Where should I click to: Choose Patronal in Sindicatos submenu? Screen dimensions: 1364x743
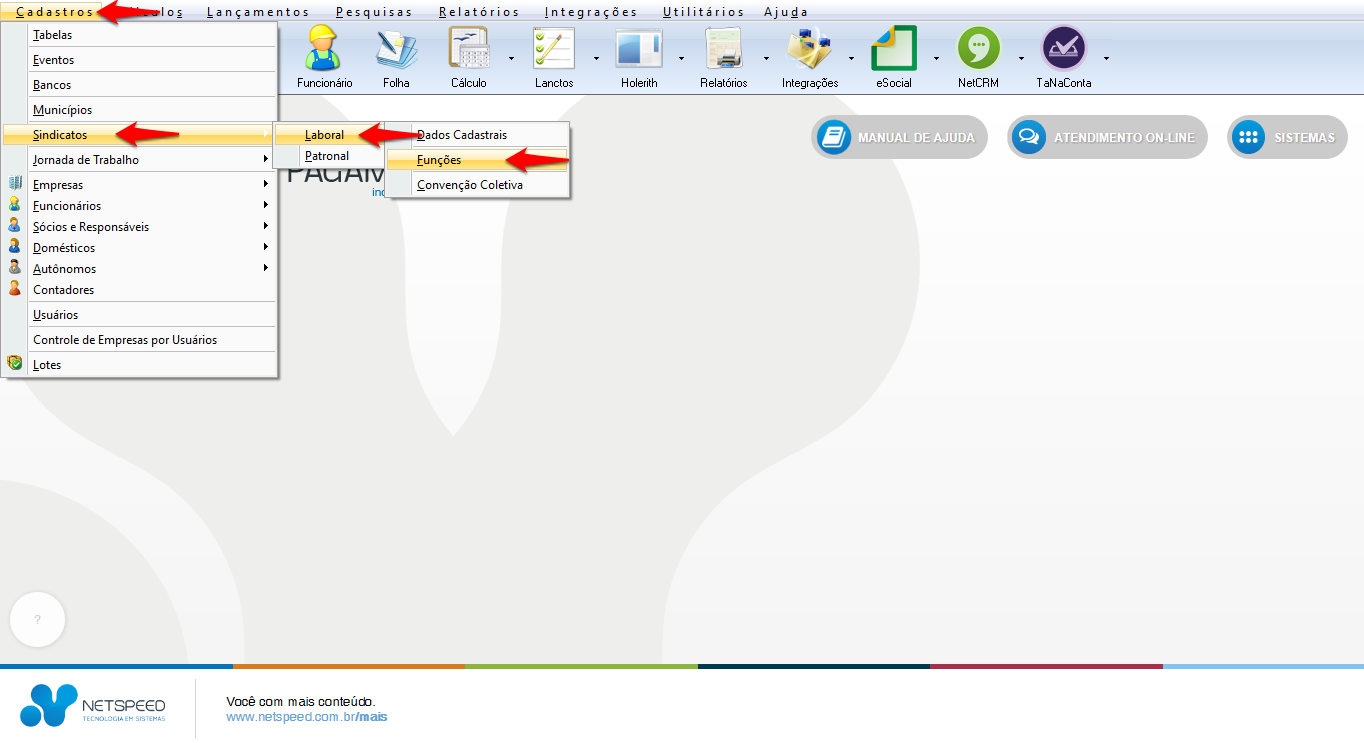click(x=329, y=156)
